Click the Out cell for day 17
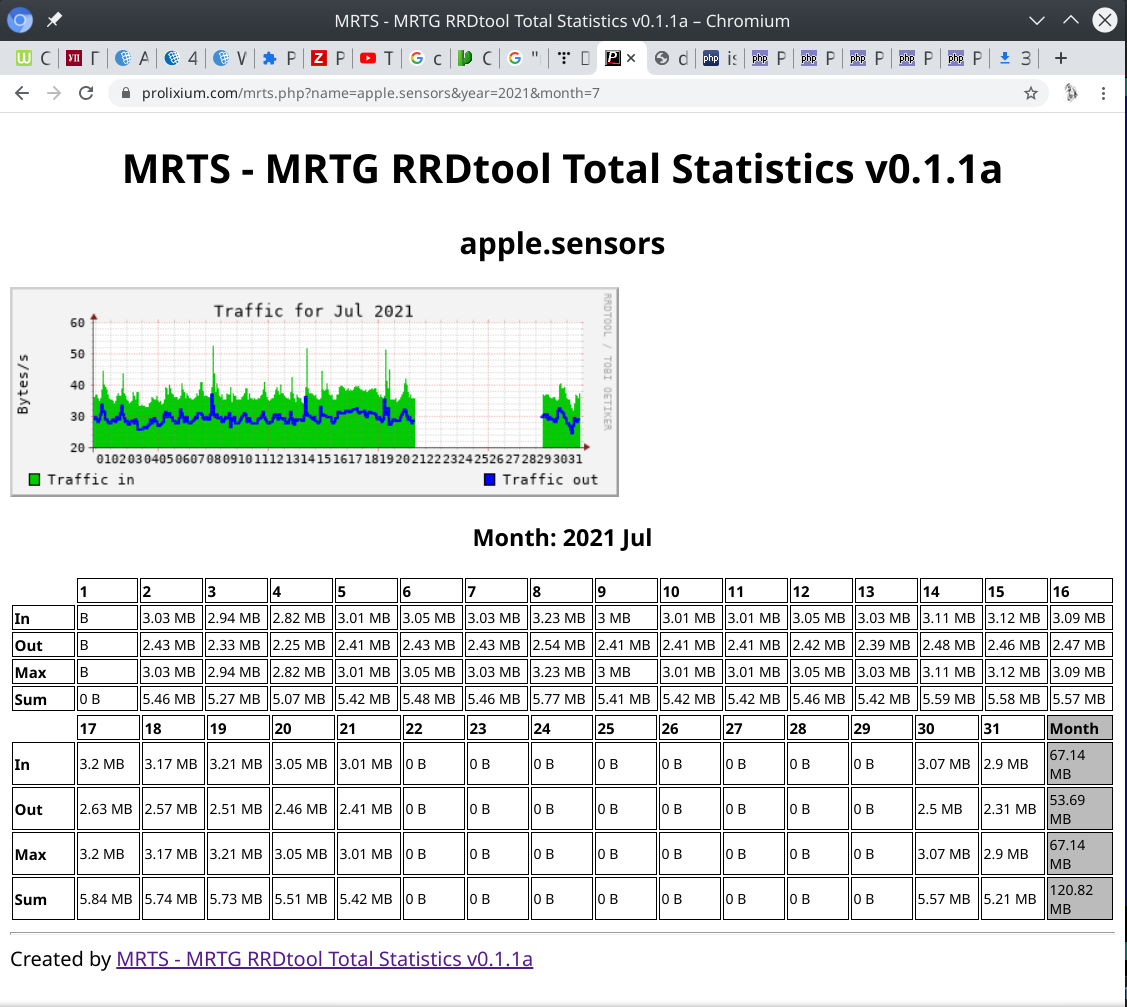Image resolution: width=1127 pixels, height=1007 pixels. tap(109, 809)
